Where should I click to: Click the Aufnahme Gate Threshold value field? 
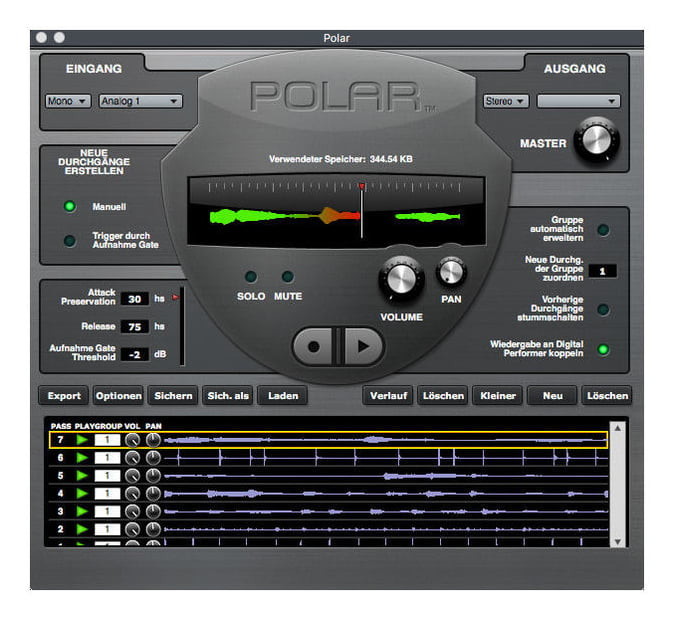click(x=135, y=354)
